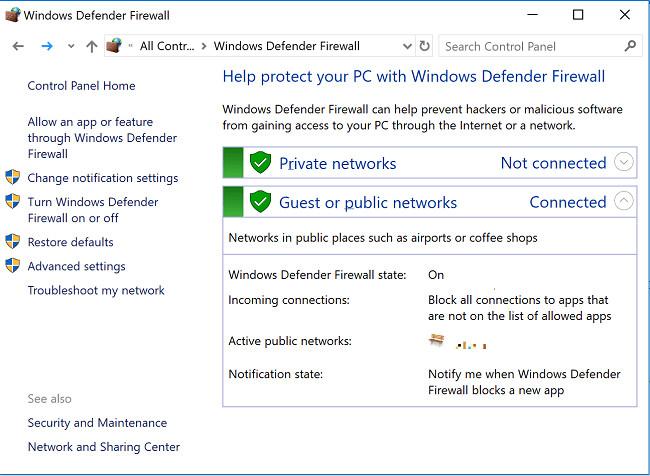Open Network and Sharing Center link
Screen dimensions: 650x476
point(104,447)
